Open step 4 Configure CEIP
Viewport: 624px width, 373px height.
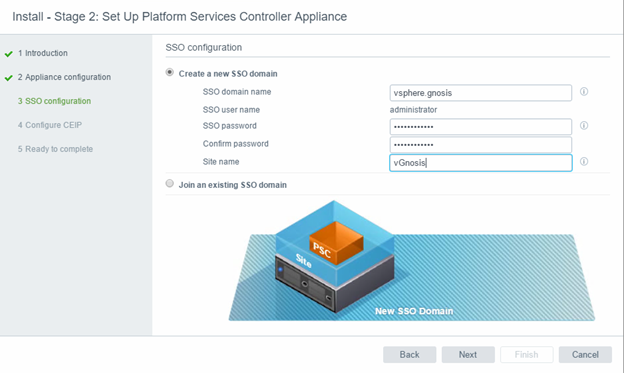(50, 125)
